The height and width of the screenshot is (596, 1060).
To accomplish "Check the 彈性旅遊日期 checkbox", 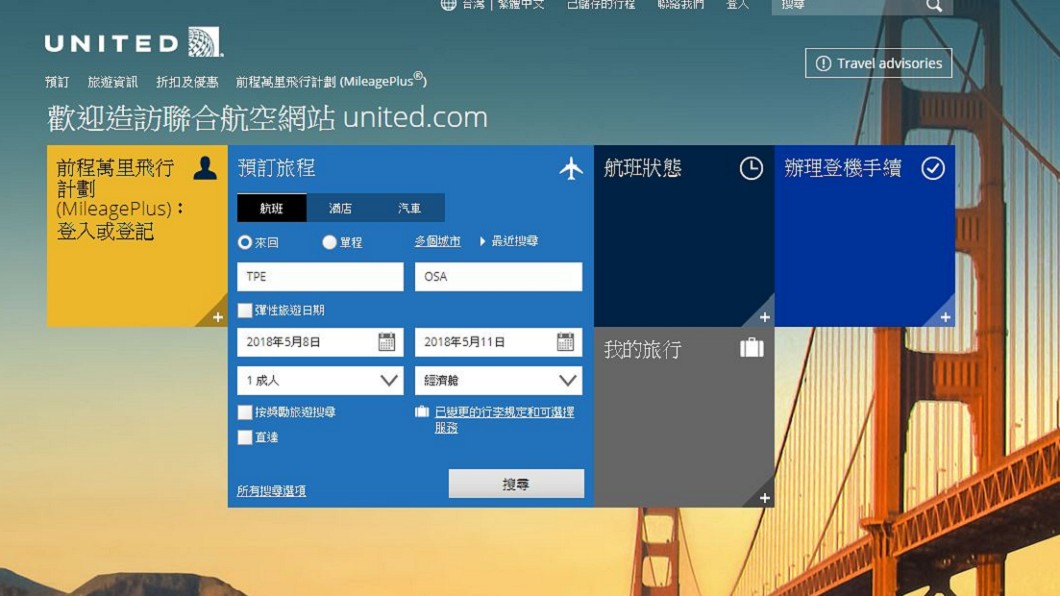I will point(245,310).
